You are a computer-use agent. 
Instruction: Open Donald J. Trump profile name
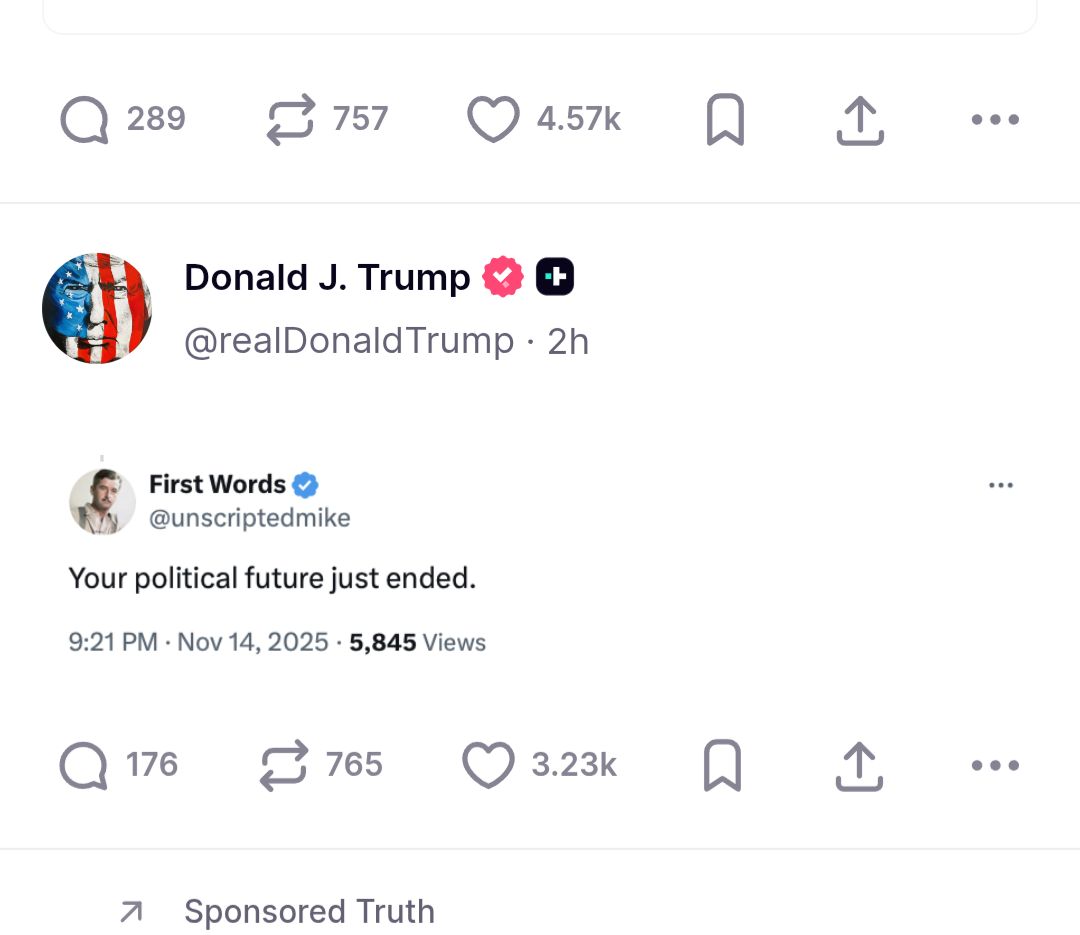(327, 277)
